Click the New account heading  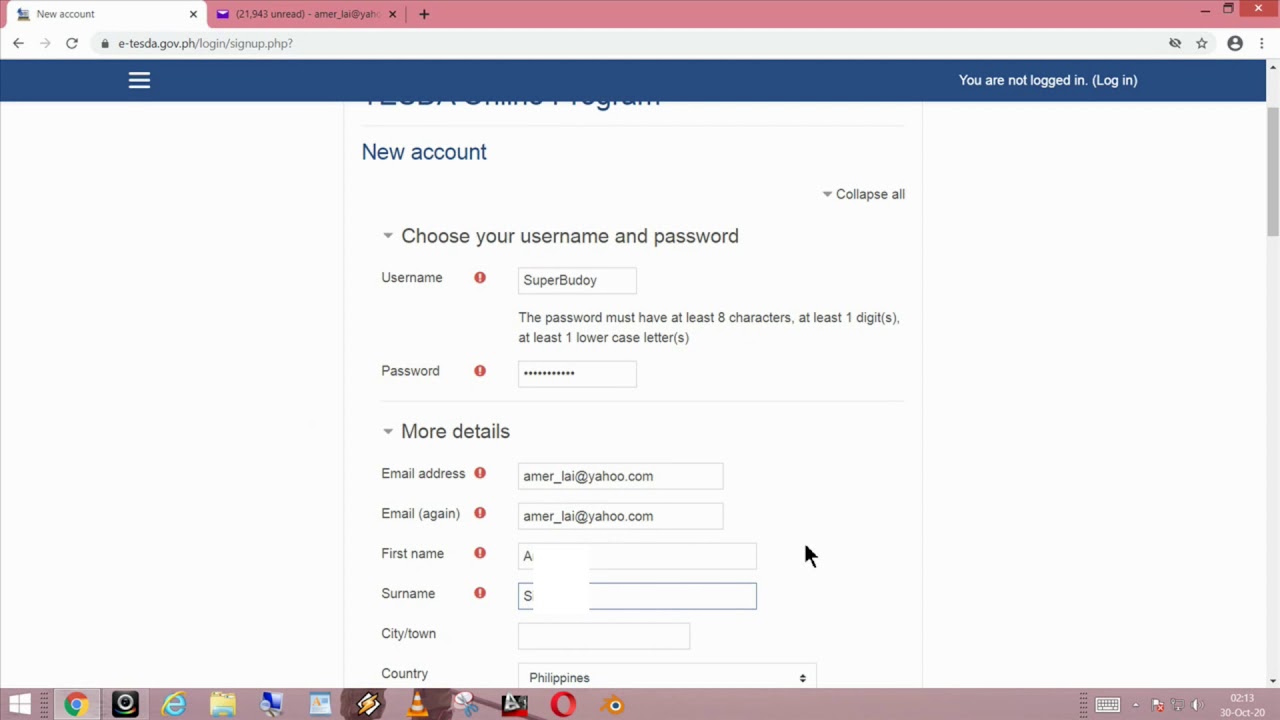pyautogui.click(x=424, y=152)
